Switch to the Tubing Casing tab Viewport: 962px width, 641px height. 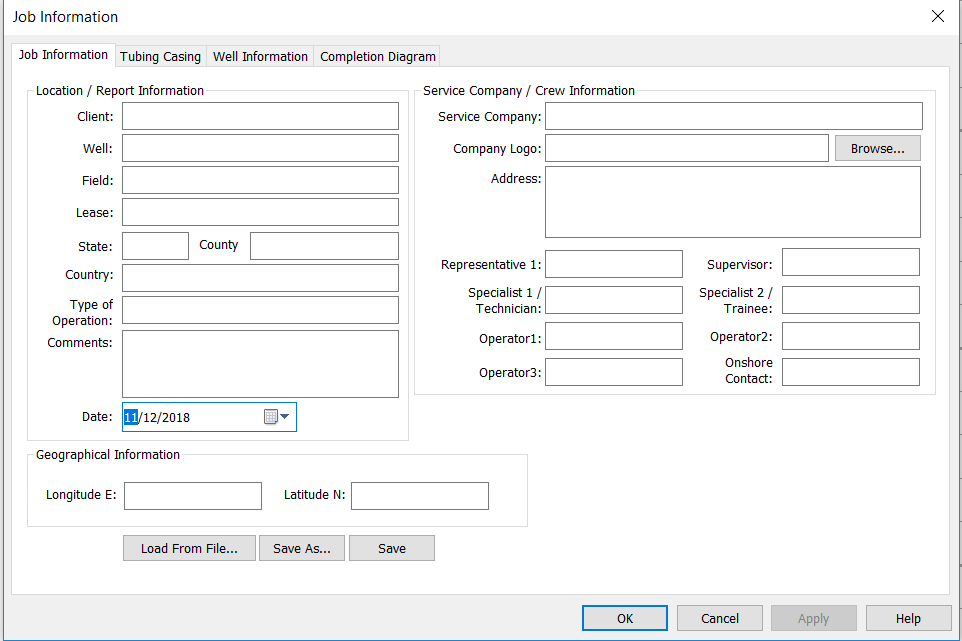point(160,57)
